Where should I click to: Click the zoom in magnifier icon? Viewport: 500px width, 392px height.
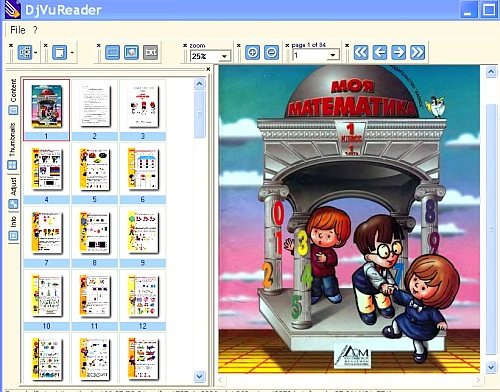point(252,52)
